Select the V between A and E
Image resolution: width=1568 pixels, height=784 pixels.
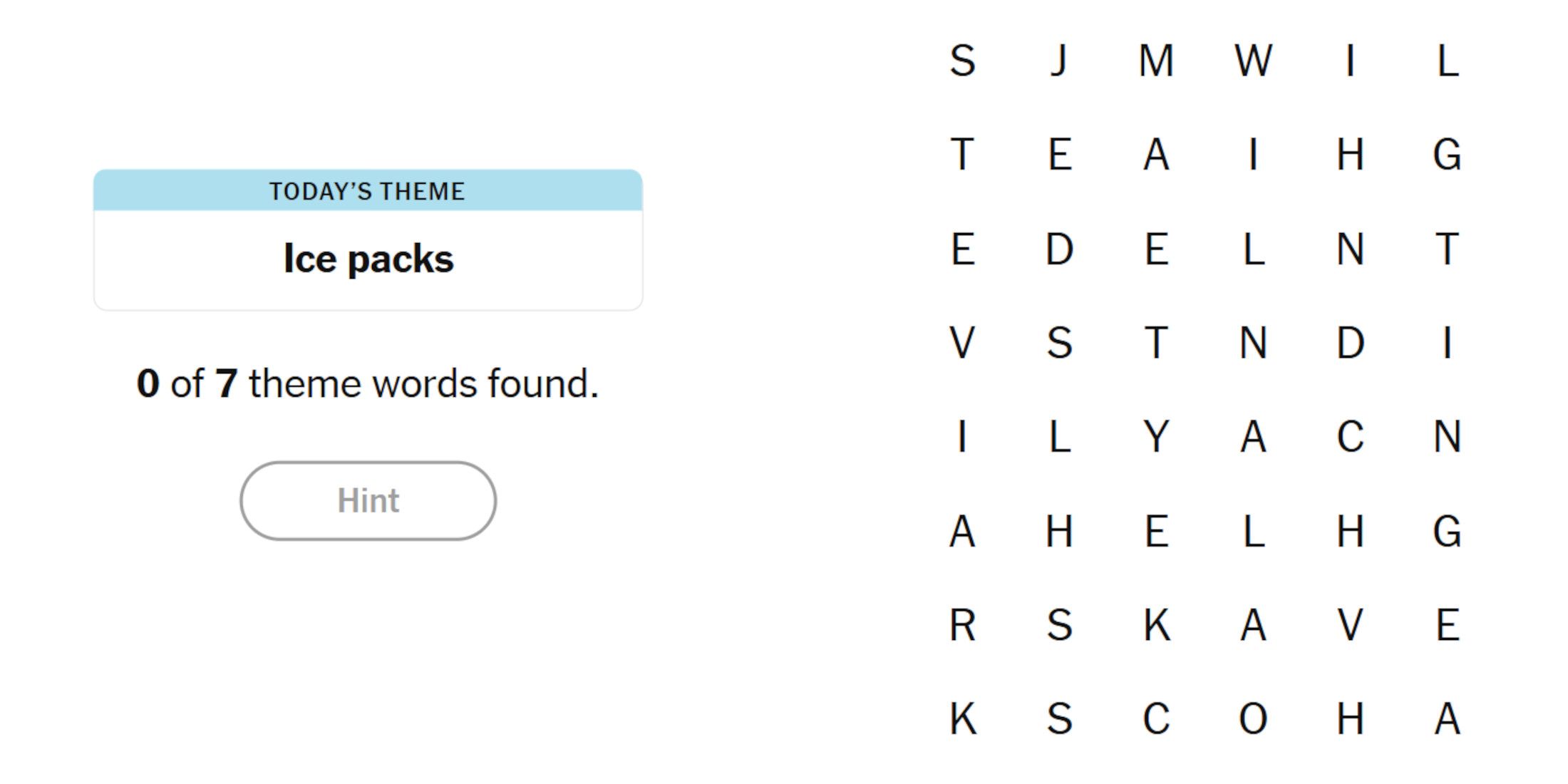[1350, 624]
